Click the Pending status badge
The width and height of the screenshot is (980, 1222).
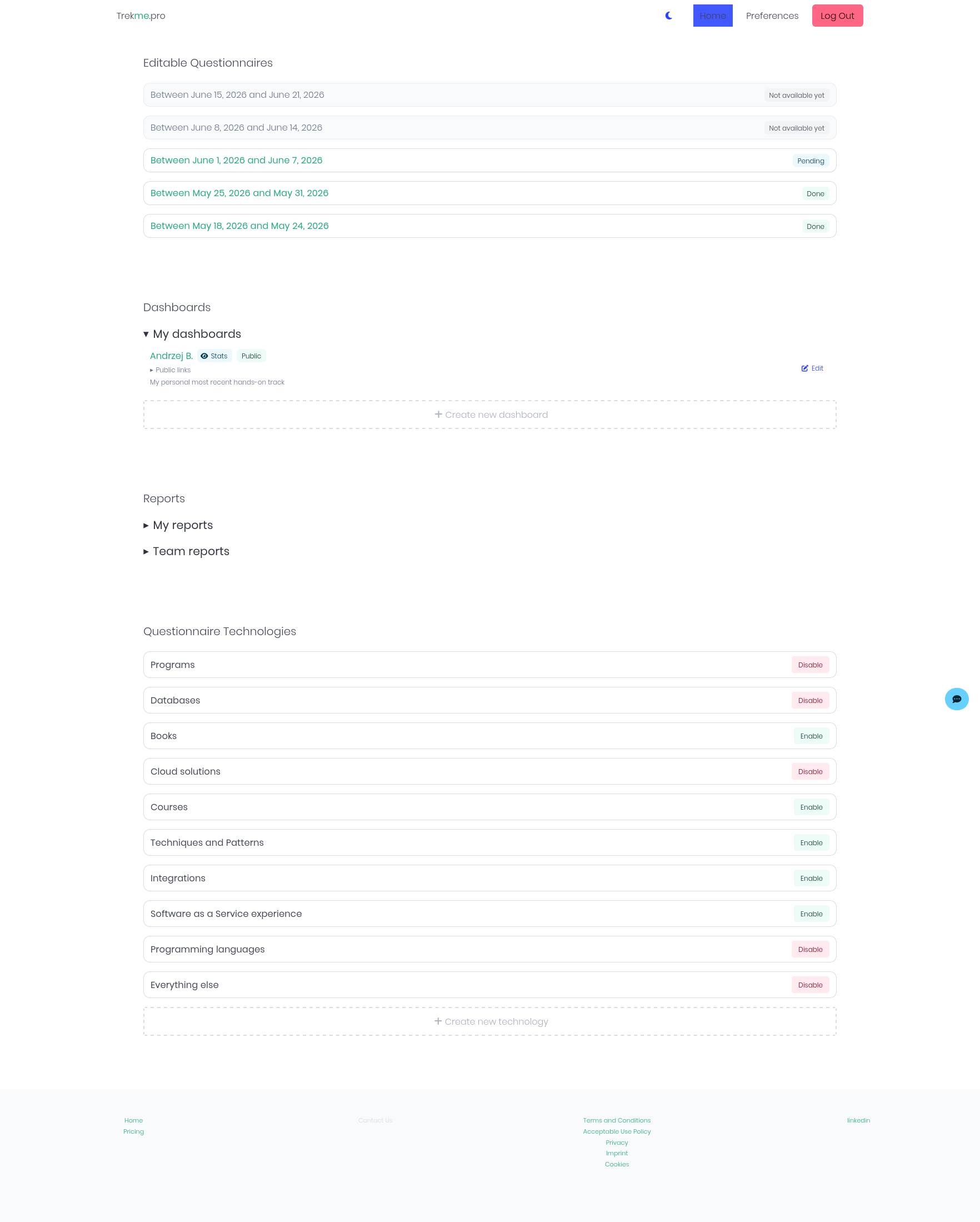pos(811,161)
